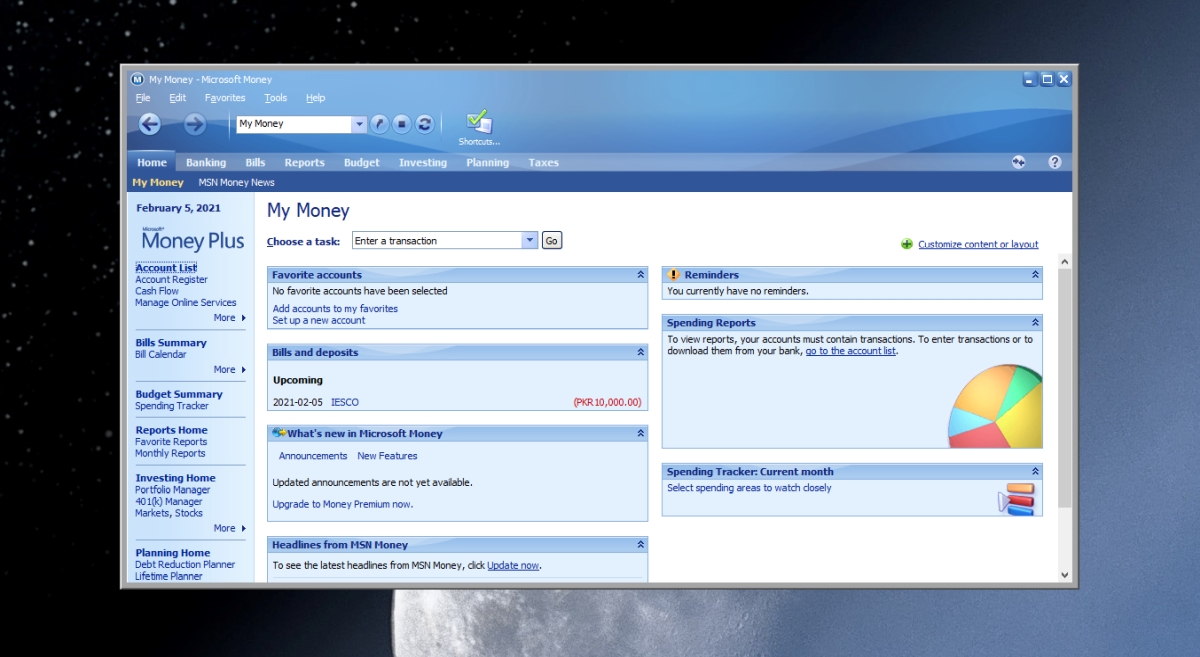Expand More under Markets, Stocks
The width and height of the screenshot is (1200, 657).
point(229,529)
